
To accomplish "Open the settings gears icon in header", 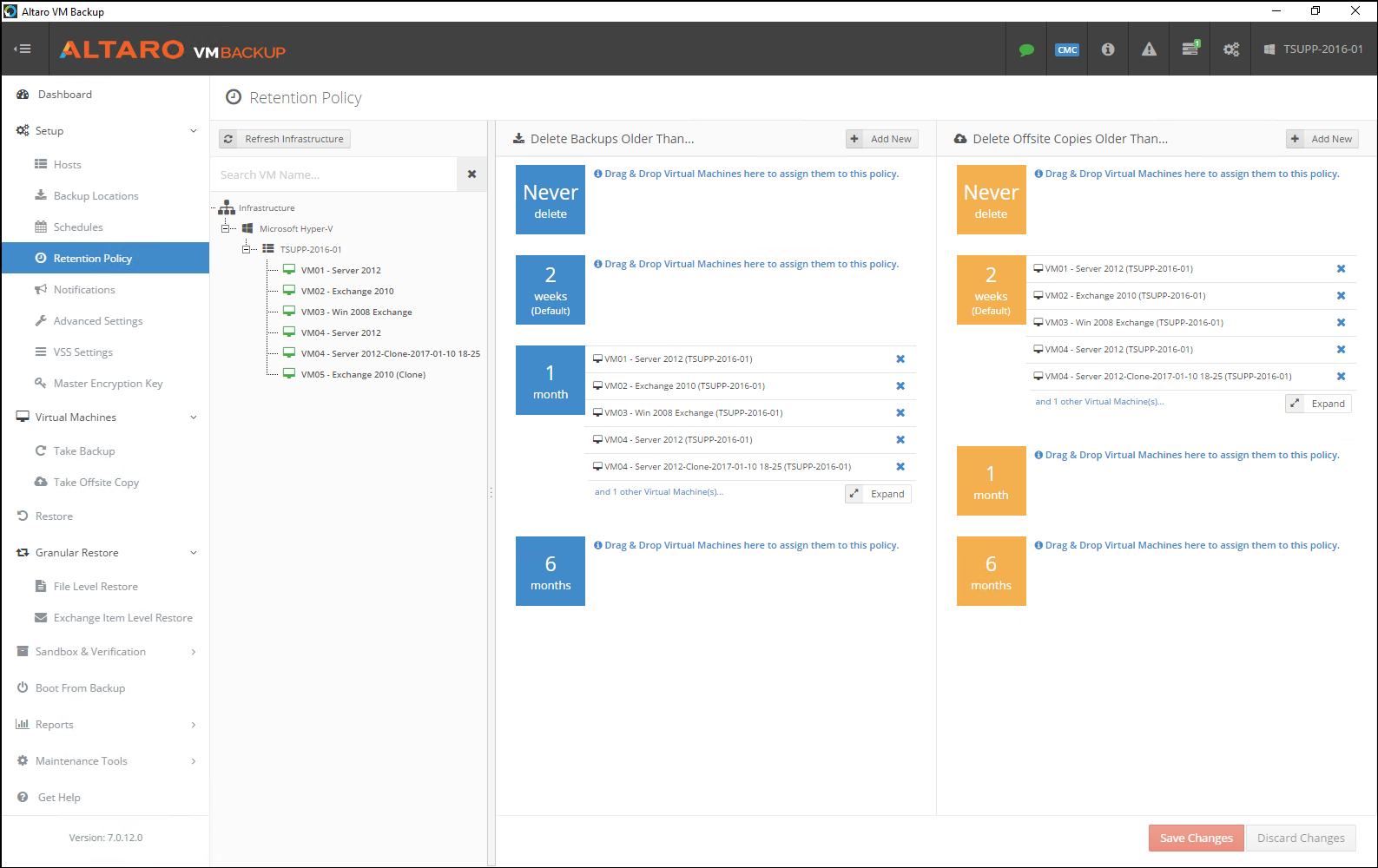I will (1231, 49).
